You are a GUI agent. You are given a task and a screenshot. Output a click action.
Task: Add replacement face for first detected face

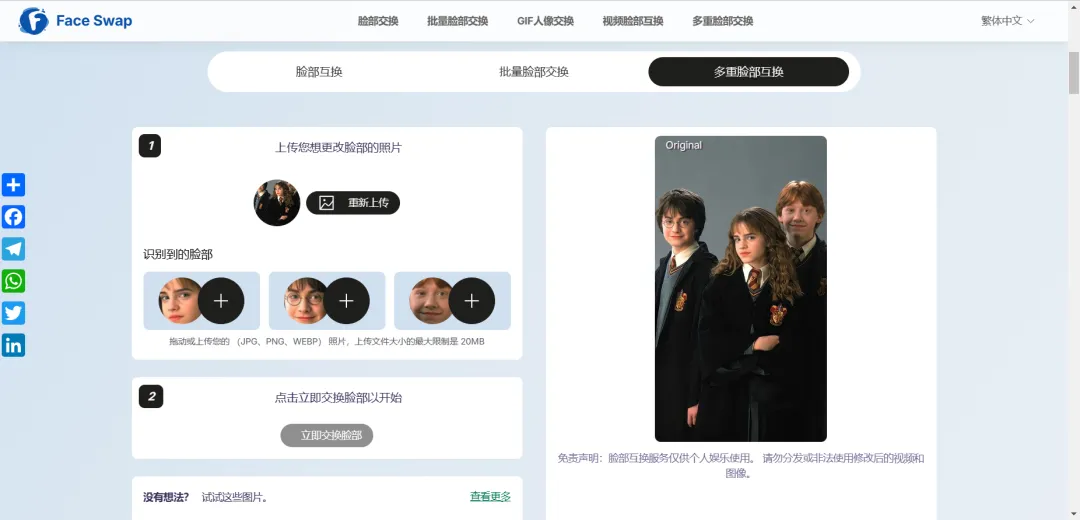(x=221, y=301)
